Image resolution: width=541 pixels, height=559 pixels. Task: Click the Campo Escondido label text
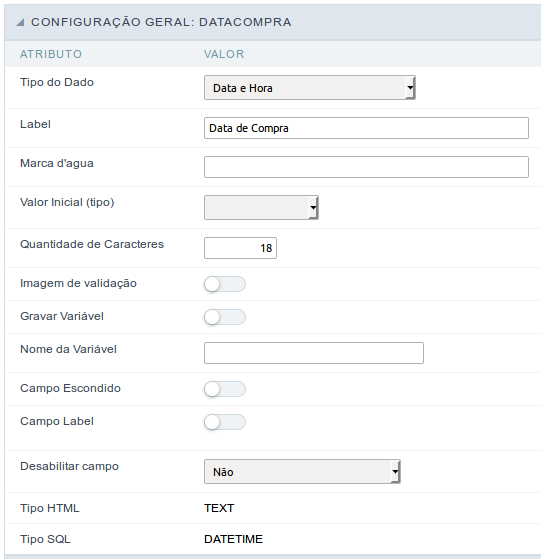click(71, 388)
